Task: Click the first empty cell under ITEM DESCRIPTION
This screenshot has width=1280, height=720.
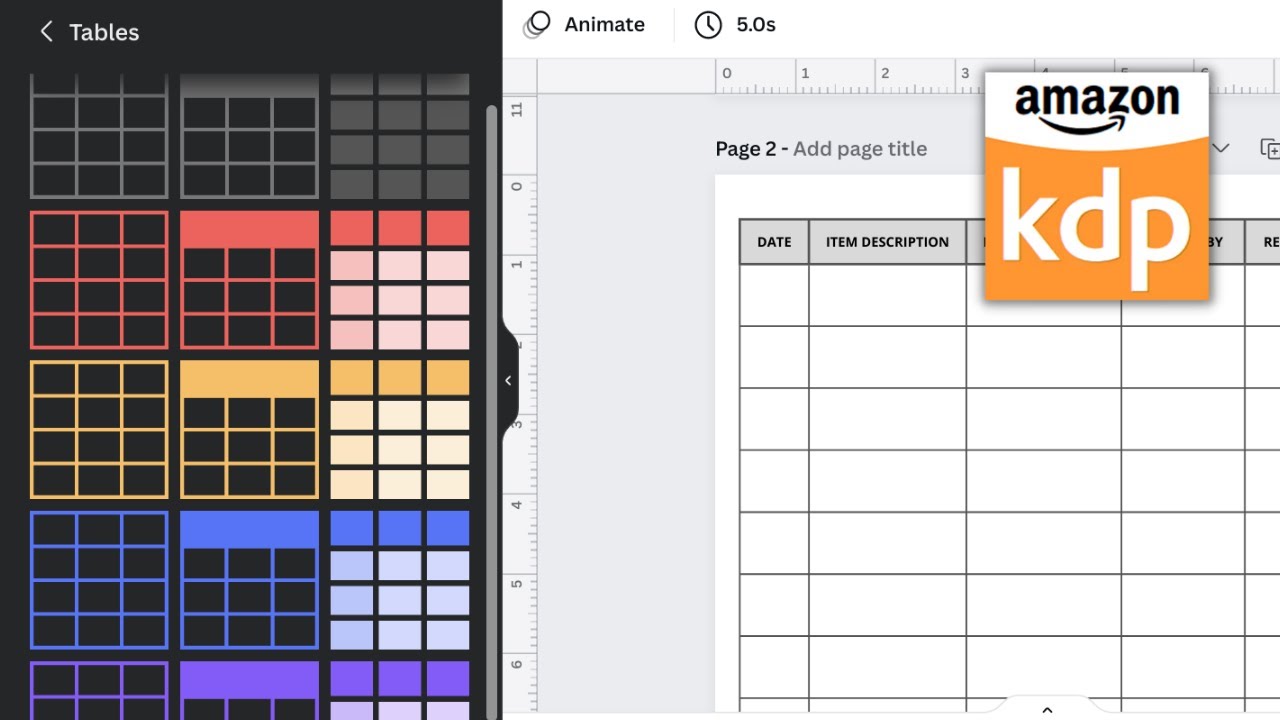Action: point(887,295)
